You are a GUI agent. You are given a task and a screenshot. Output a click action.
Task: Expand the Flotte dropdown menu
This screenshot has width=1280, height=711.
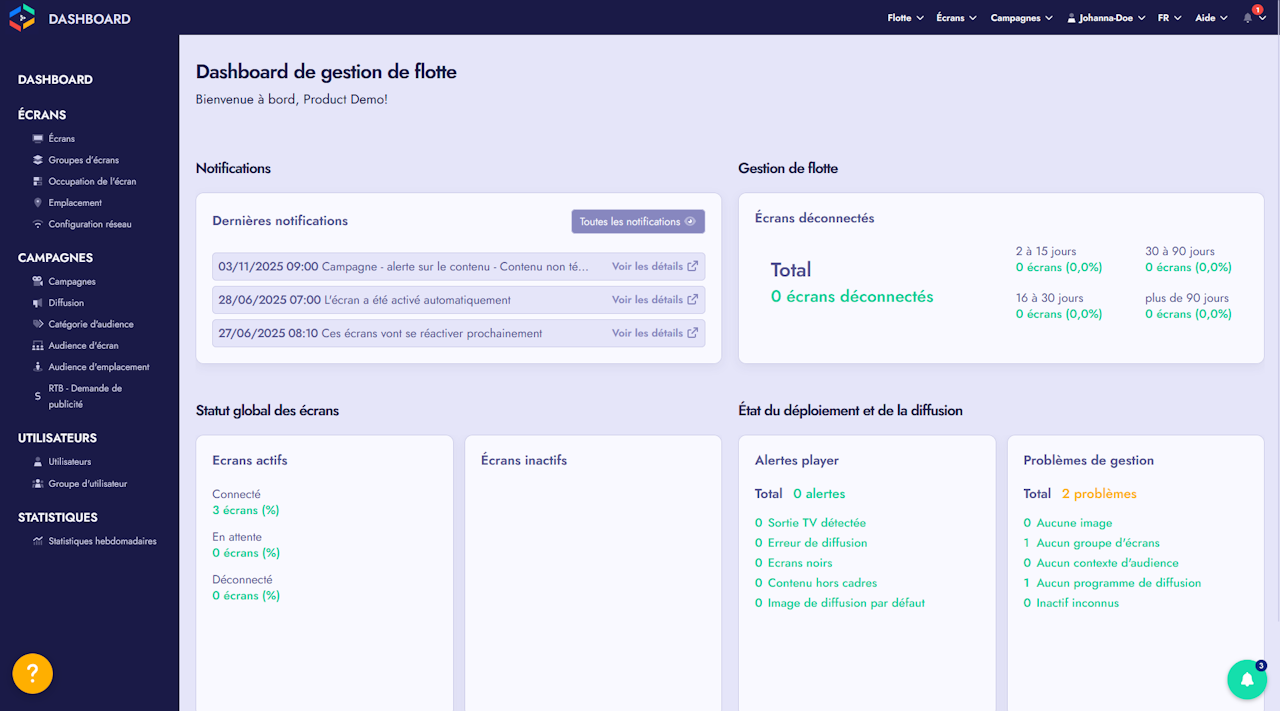coord(906,18)
